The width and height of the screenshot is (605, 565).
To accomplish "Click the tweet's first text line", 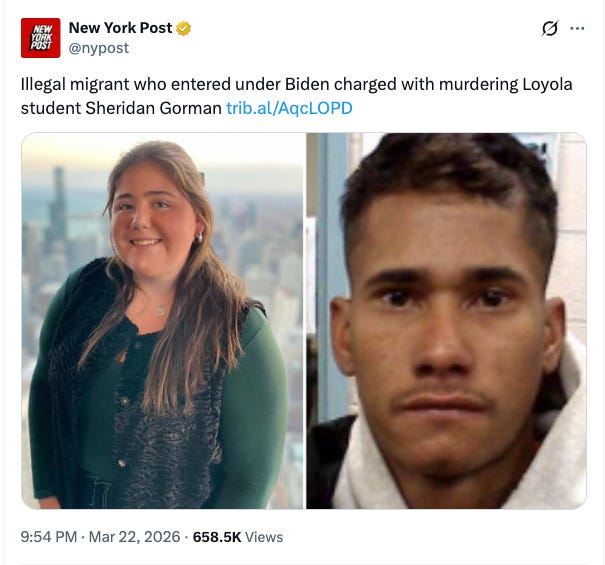I will [296, 85].
